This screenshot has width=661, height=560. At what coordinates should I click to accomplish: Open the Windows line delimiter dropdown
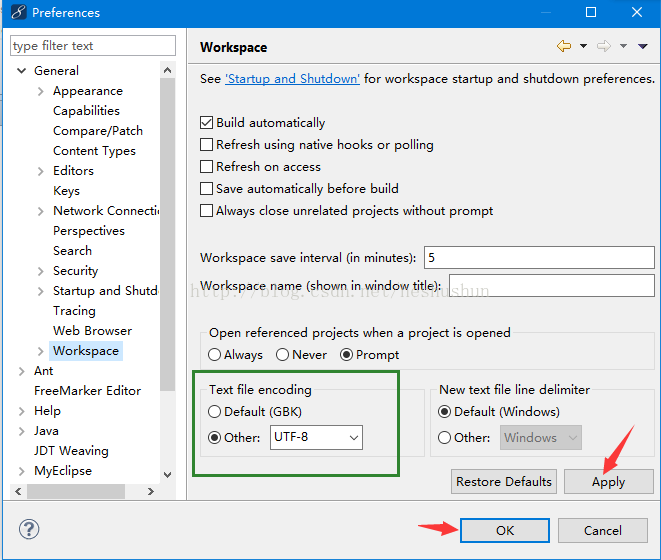(541, 437)
